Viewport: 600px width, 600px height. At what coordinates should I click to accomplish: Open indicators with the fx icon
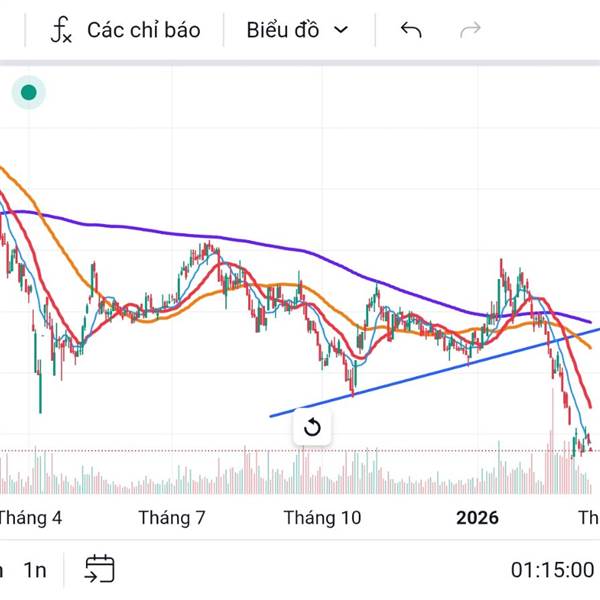point(62,30)
